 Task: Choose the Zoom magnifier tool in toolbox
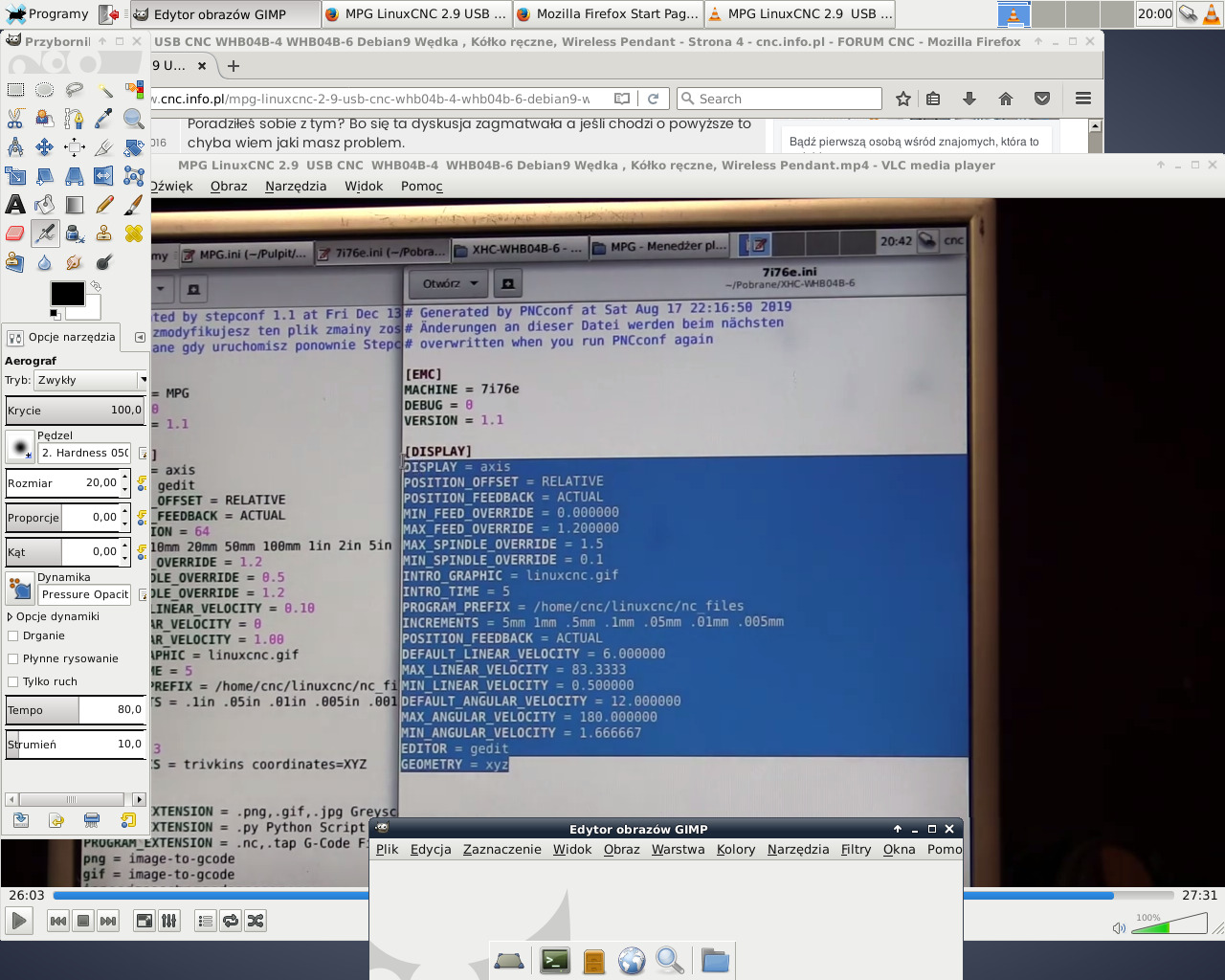tap(134, 119)
